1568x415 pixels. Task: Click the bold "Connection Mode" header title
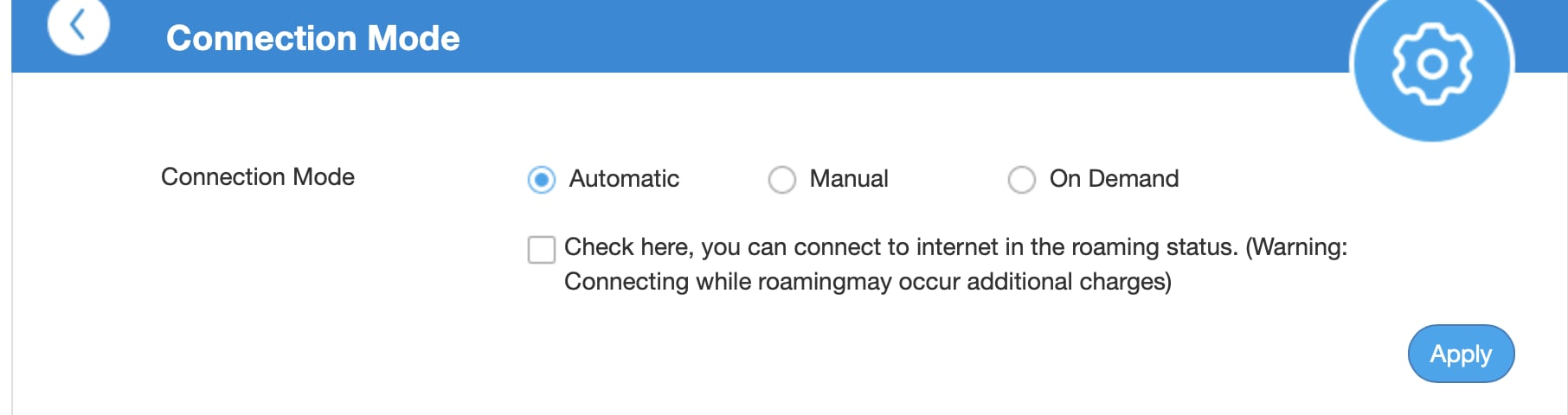click(x=313, y=38)
